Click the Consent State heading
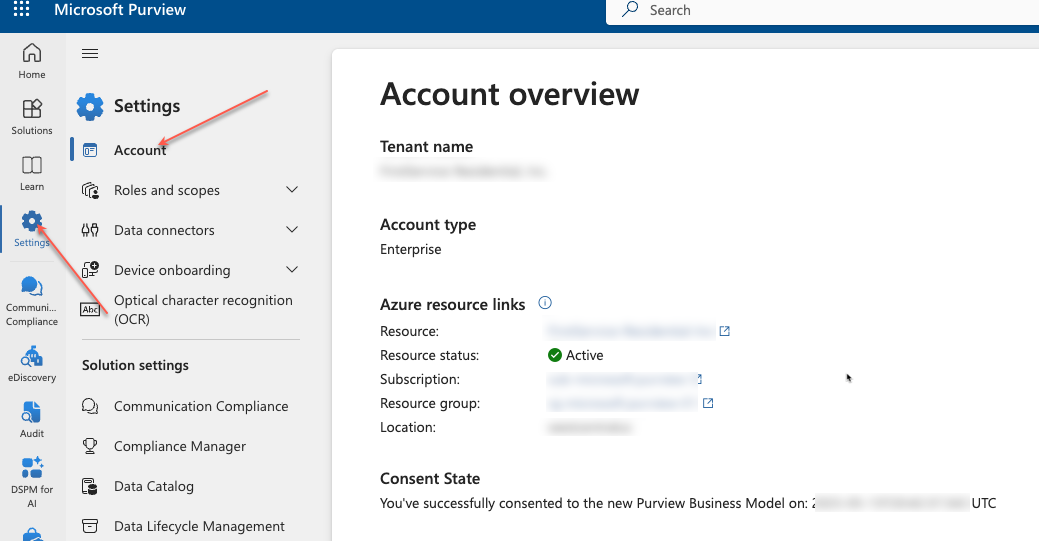Screen dimensions: 1039x541 pyautogui.click(x=430, y=479)
